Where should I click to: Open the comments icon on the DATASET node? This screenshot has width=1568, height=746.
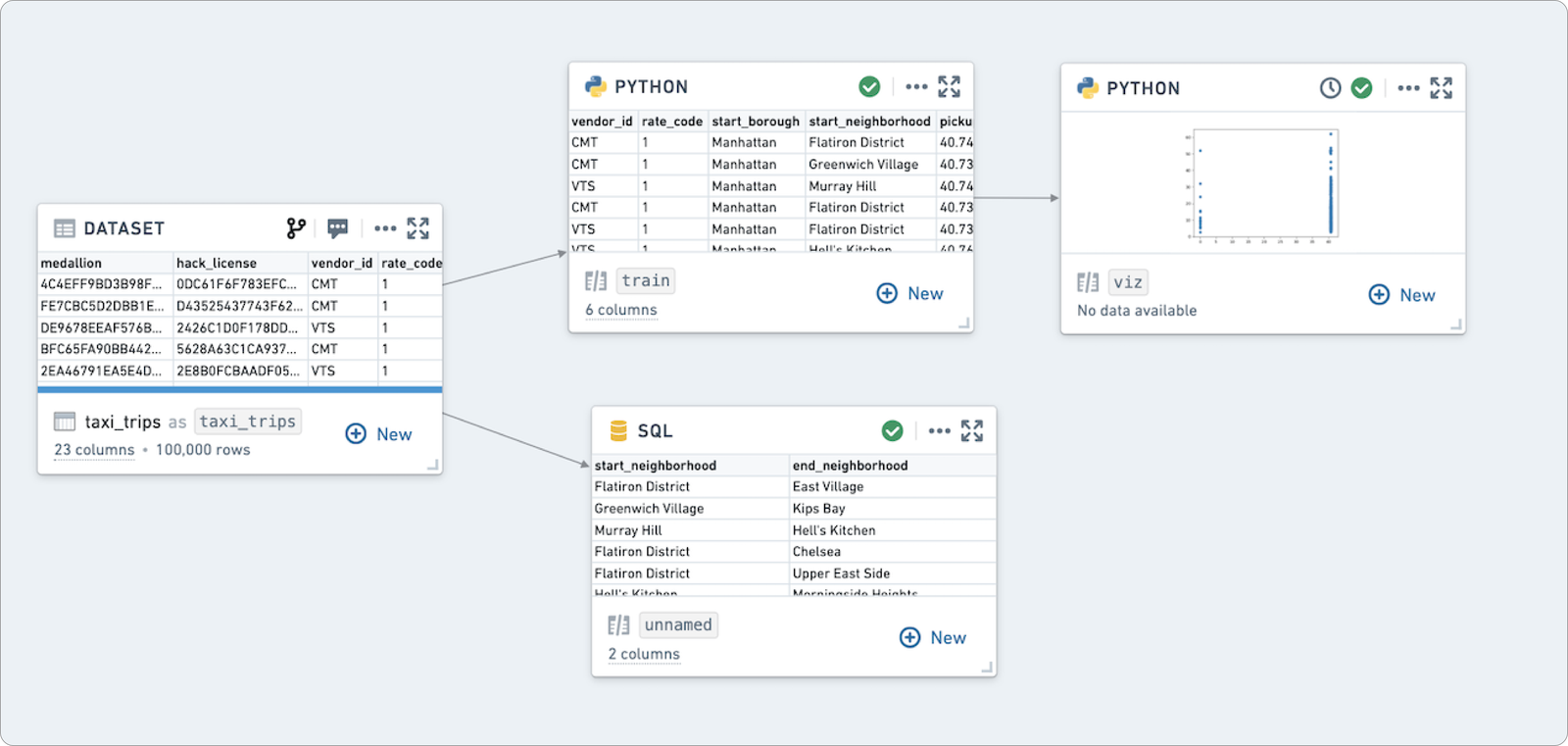pyautogui.click(x=338, y=228)
